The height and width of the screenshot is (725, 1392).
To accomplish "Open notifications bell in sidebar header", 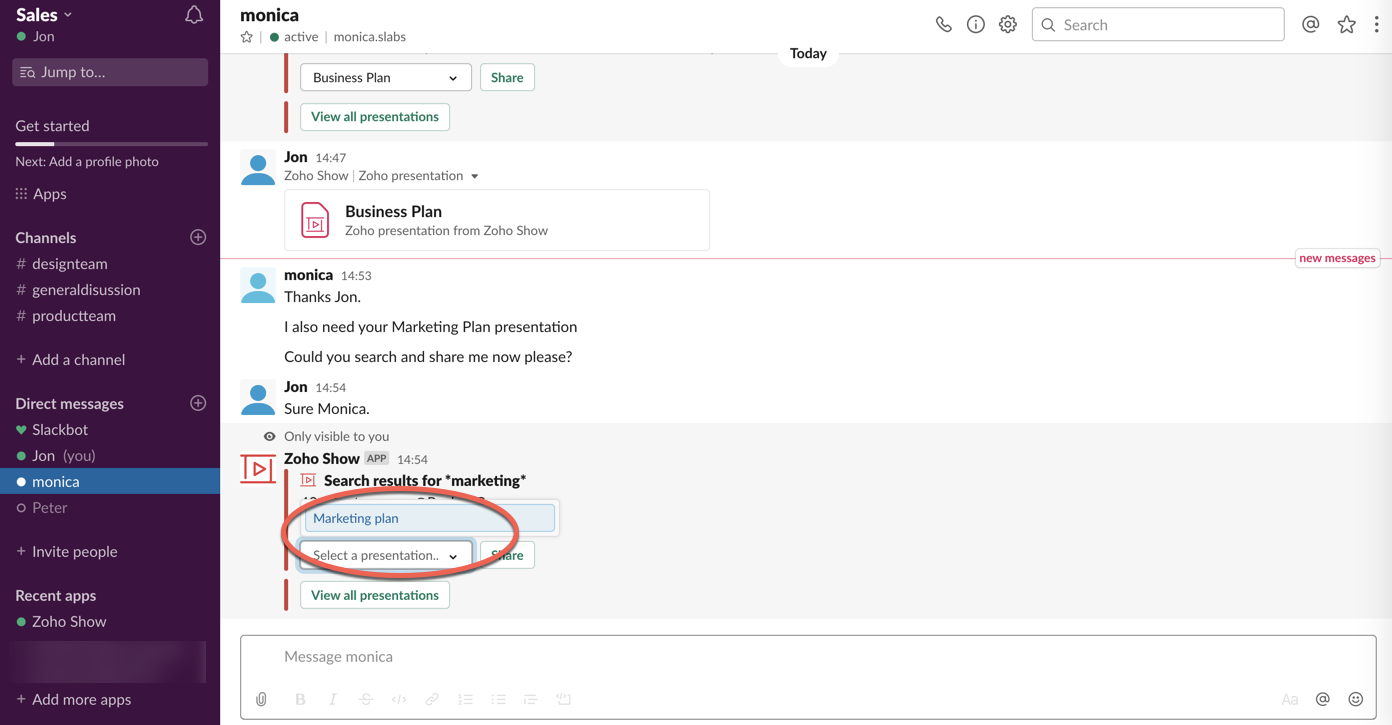I will (194, 15).
